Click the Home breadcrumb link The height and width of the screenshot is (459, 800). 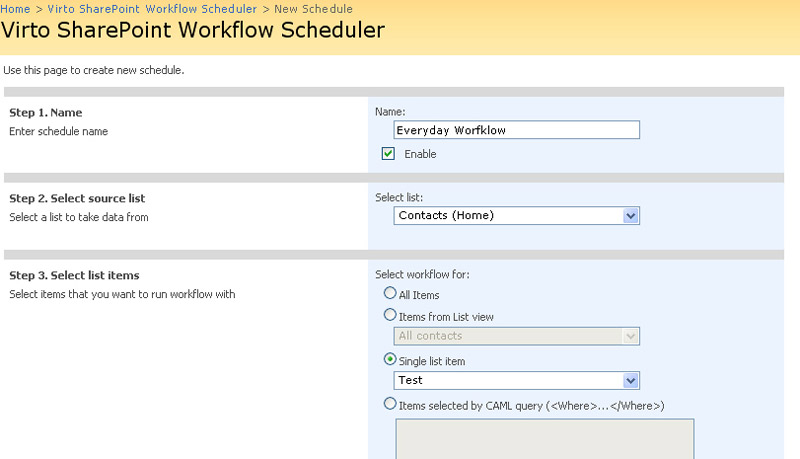(15, 9)
